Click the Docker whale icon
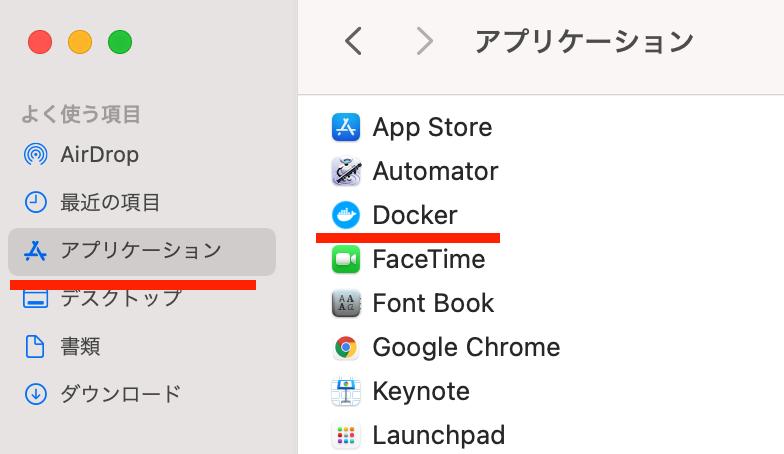The image size is (784, 454). point(346,215)
